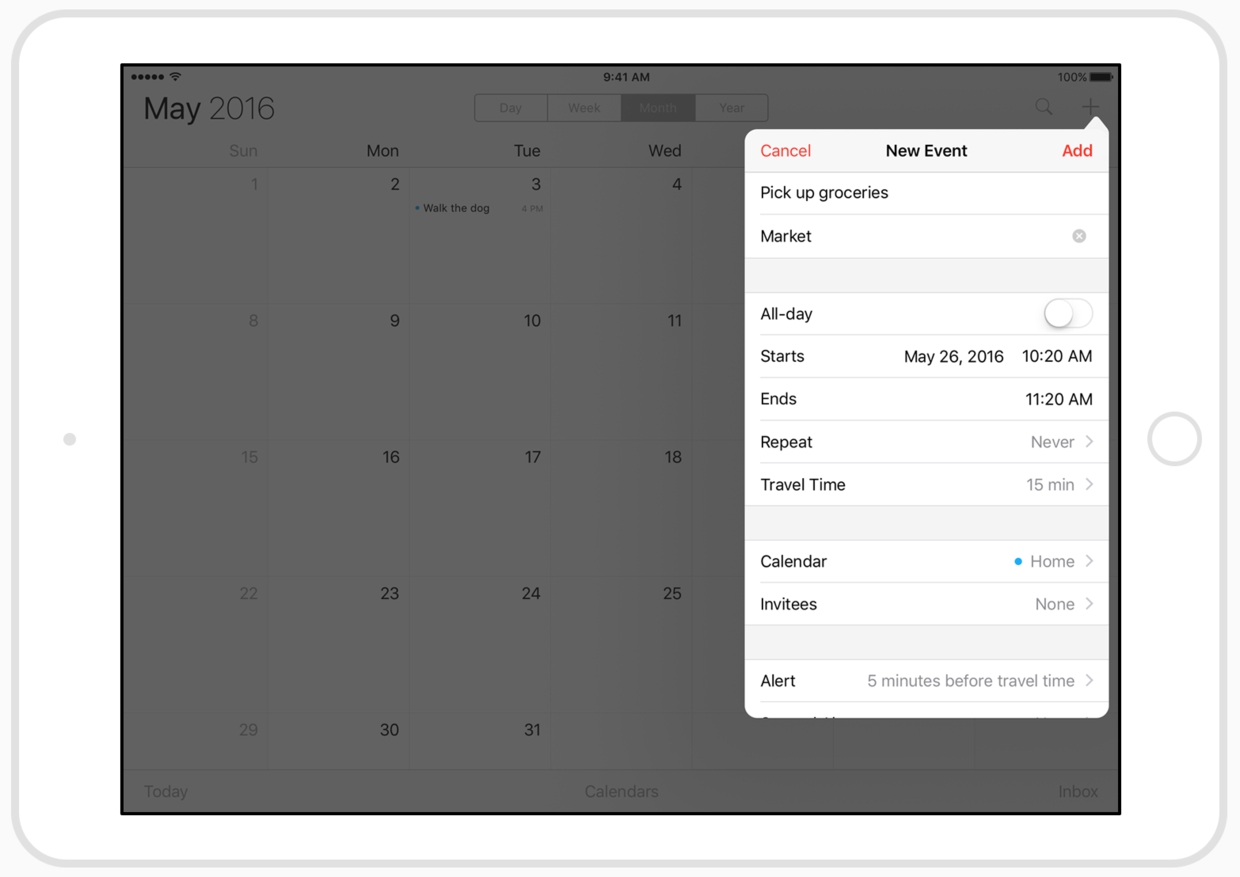
Task: Switch to Day view tab
Action: (x=511, y=108)
